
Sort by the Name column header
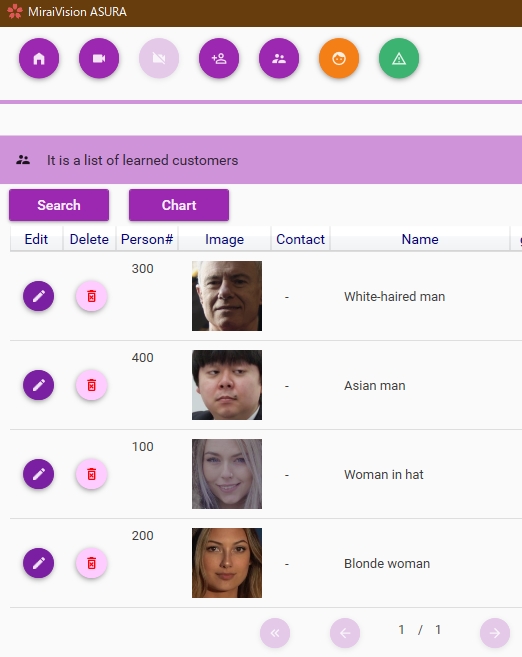coord(420,239)
